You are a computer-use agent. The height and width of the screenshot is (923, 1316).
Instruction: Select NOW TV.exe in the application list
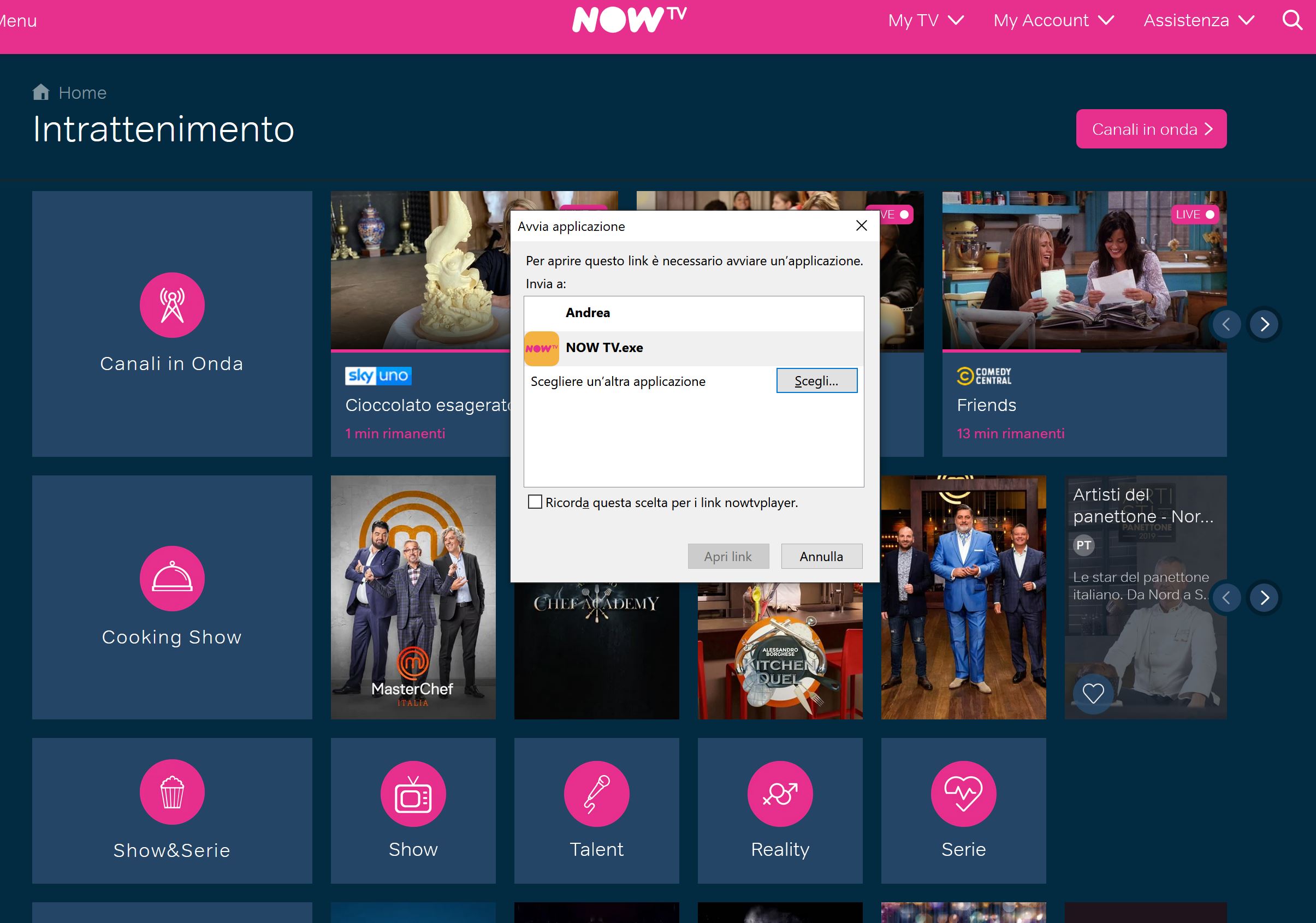693,348
